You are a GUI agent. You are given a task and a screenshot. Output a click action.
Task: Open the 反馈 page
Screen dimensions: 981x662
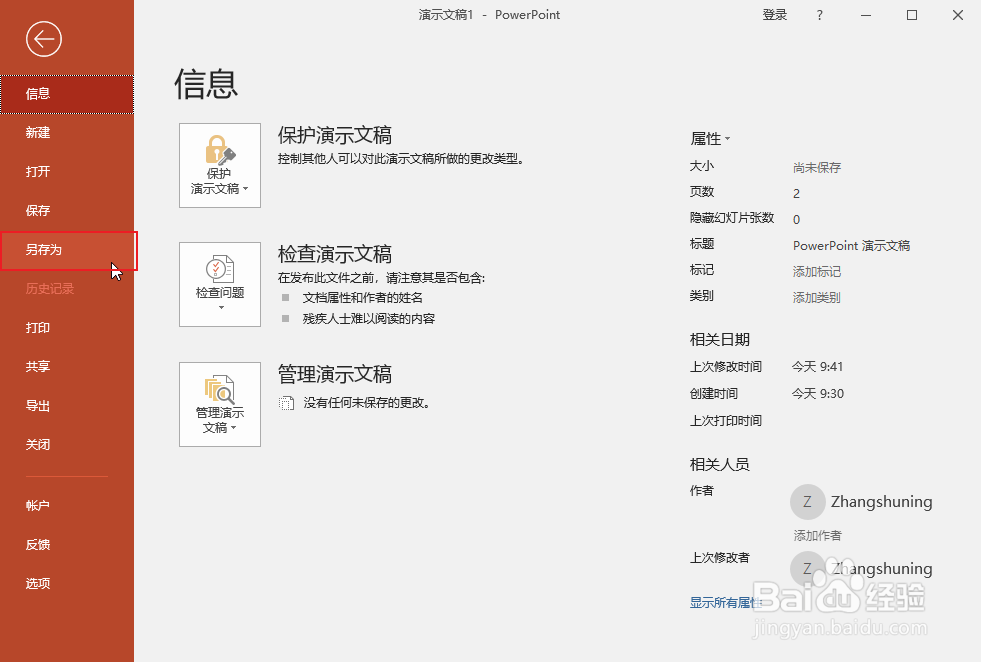67,544
